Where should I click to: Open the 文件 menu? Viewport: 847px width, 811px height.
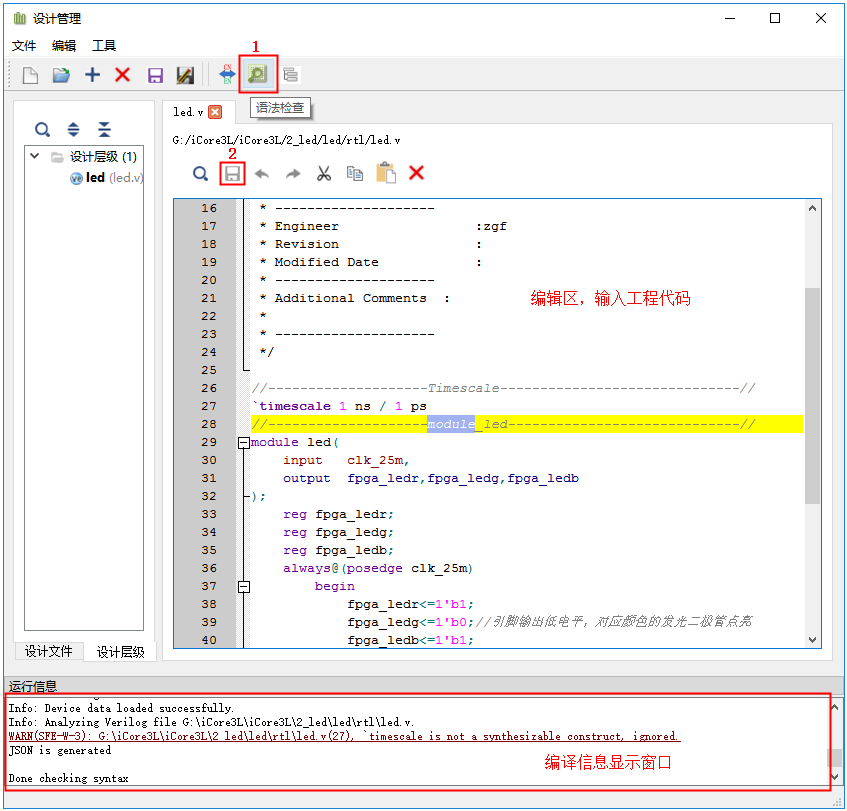(24, 46)
